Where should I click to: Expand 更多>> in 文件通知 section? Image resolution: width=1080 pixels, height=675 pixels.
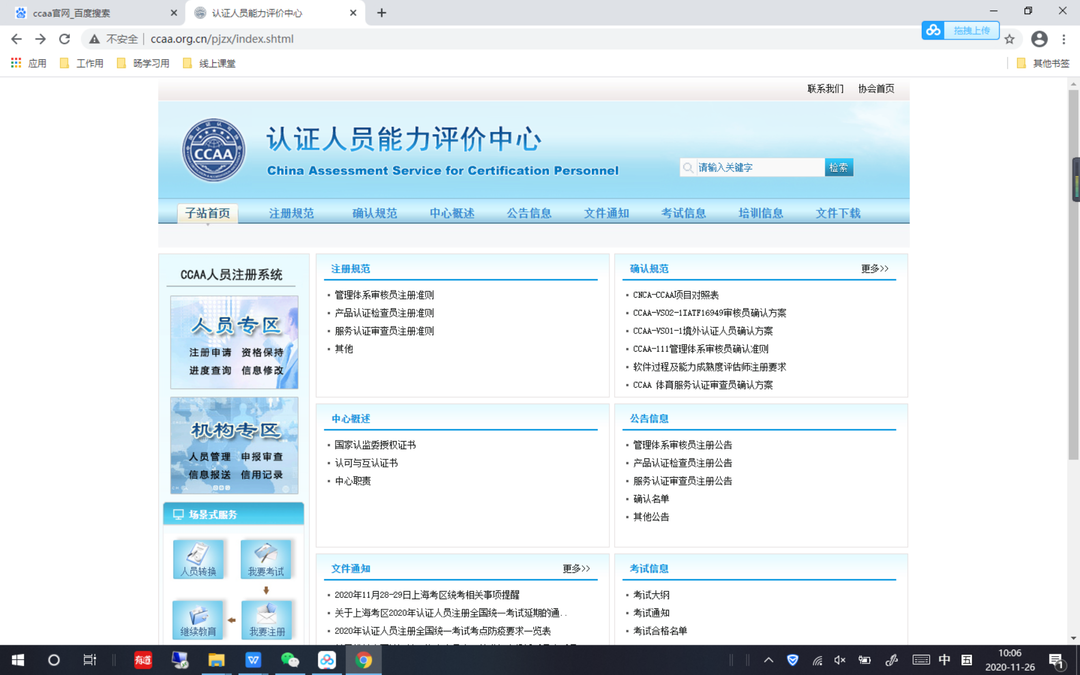coord(577,569)
